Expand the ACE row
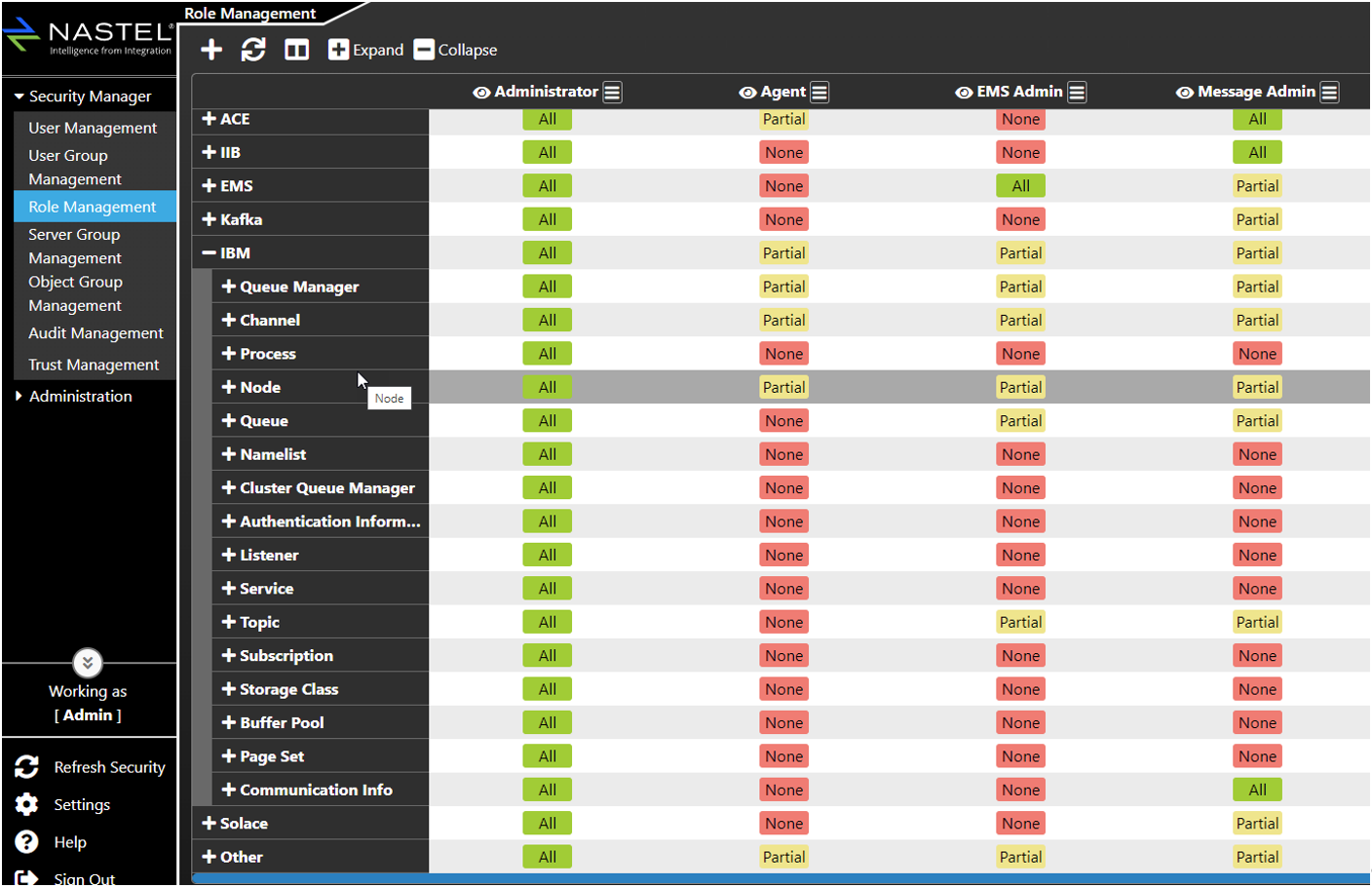1372x888 pixels. pos(209,119)
